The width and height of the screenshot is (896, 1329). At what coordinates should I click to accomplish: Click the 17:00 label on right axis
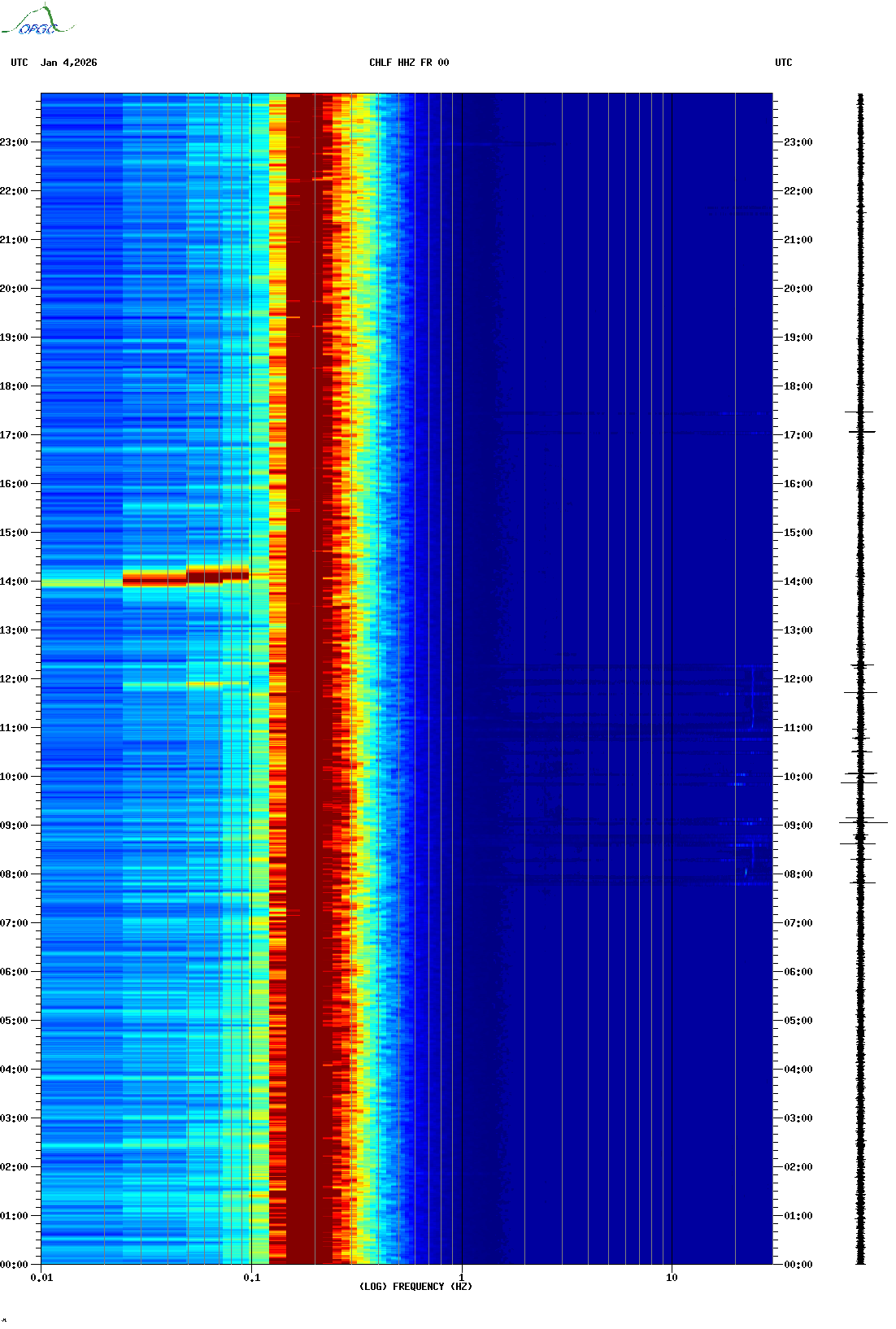(798, 435)
